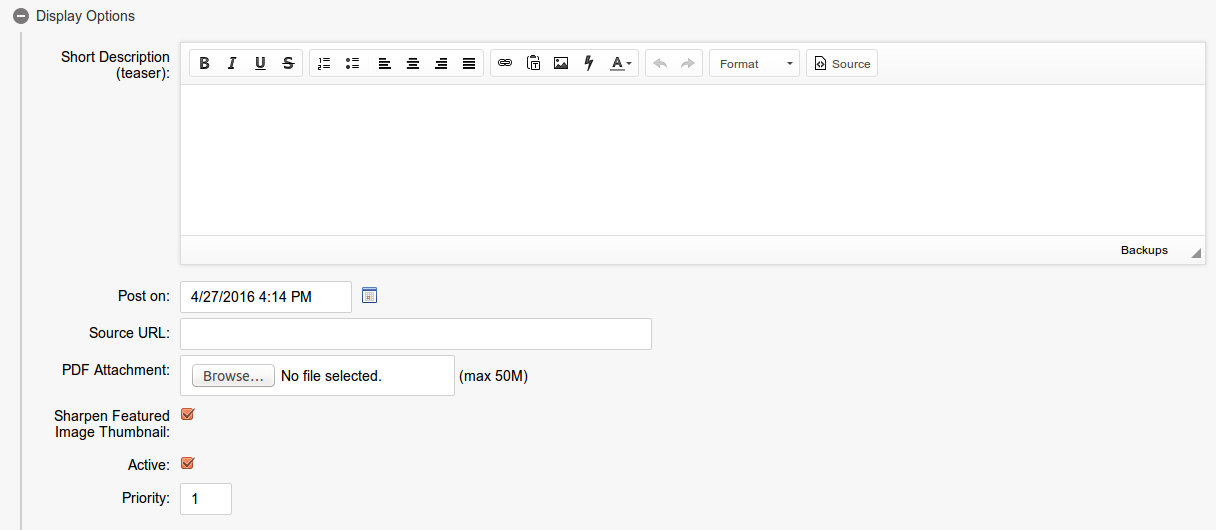Apply italic formatting
Image resolution: width=1216 pixels, height=530 pixels.
[x=232, y=63]
